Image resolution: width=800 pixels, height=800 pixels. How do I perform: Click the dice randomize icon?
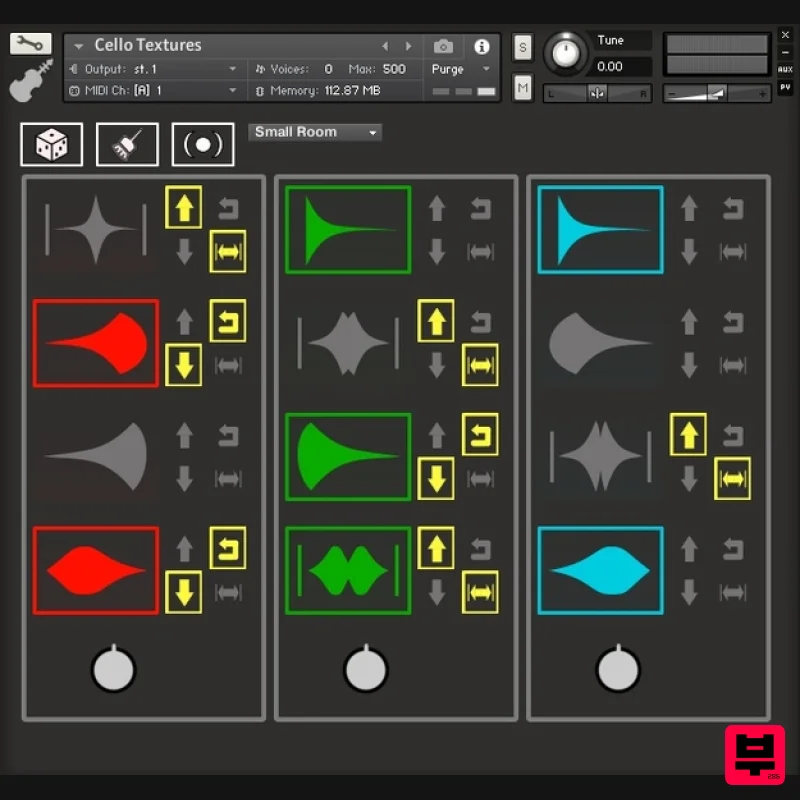[52, 145]
